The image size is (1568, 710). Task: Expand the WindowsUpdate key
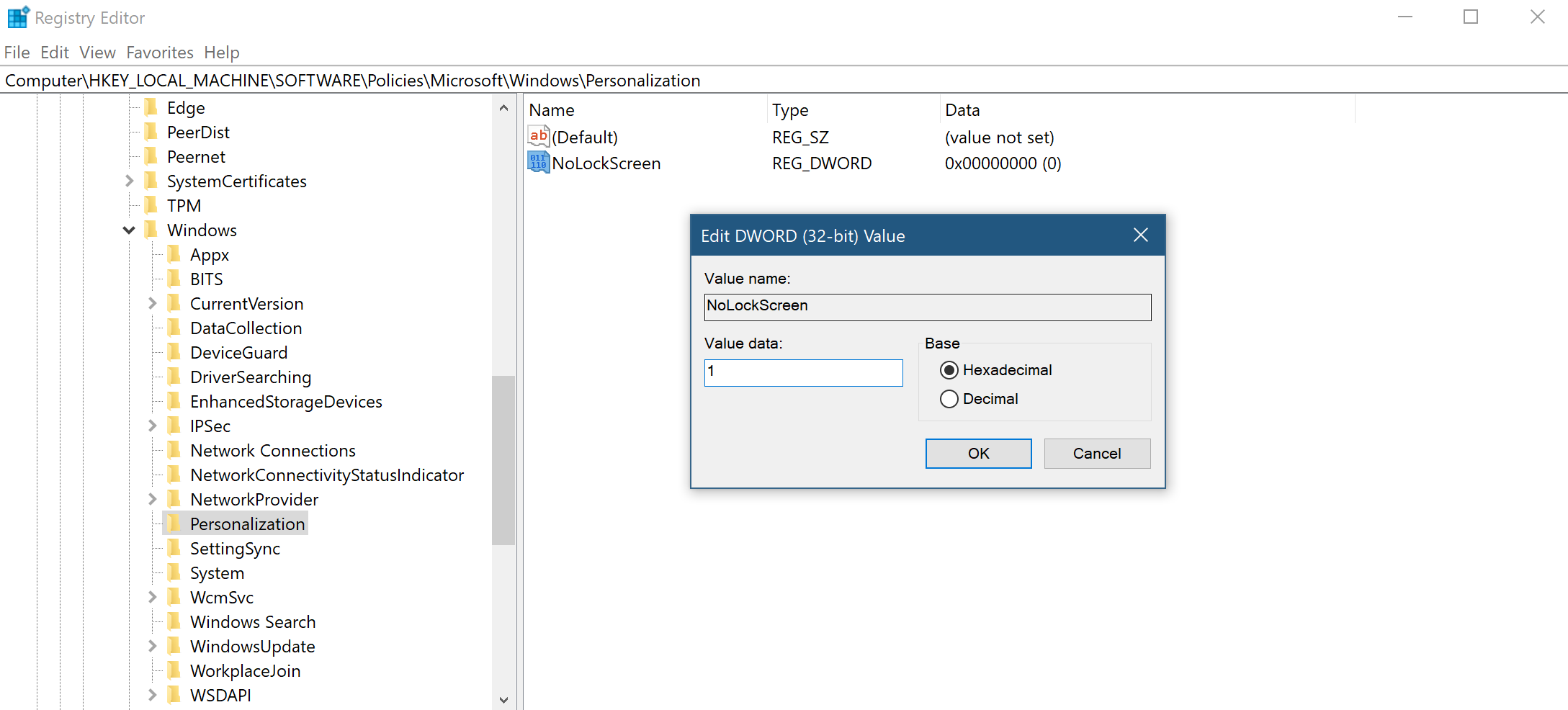click(x=152, y=647)
